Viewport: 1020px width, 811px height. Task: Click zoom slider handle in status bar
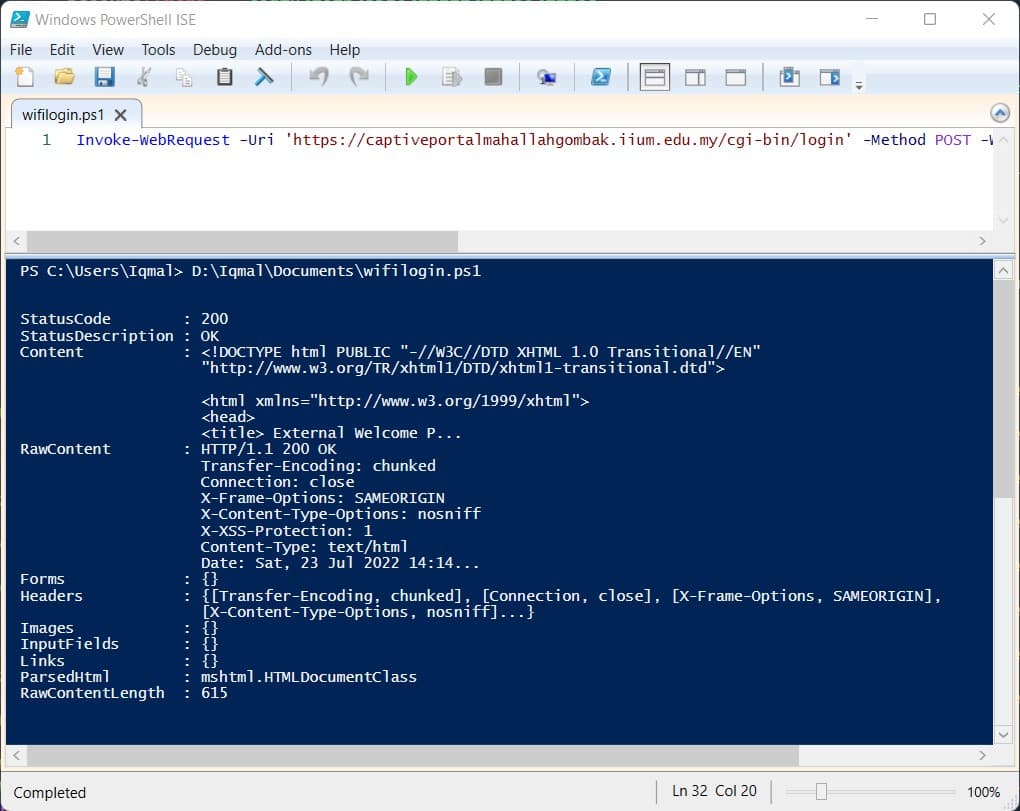click(821, 791)
